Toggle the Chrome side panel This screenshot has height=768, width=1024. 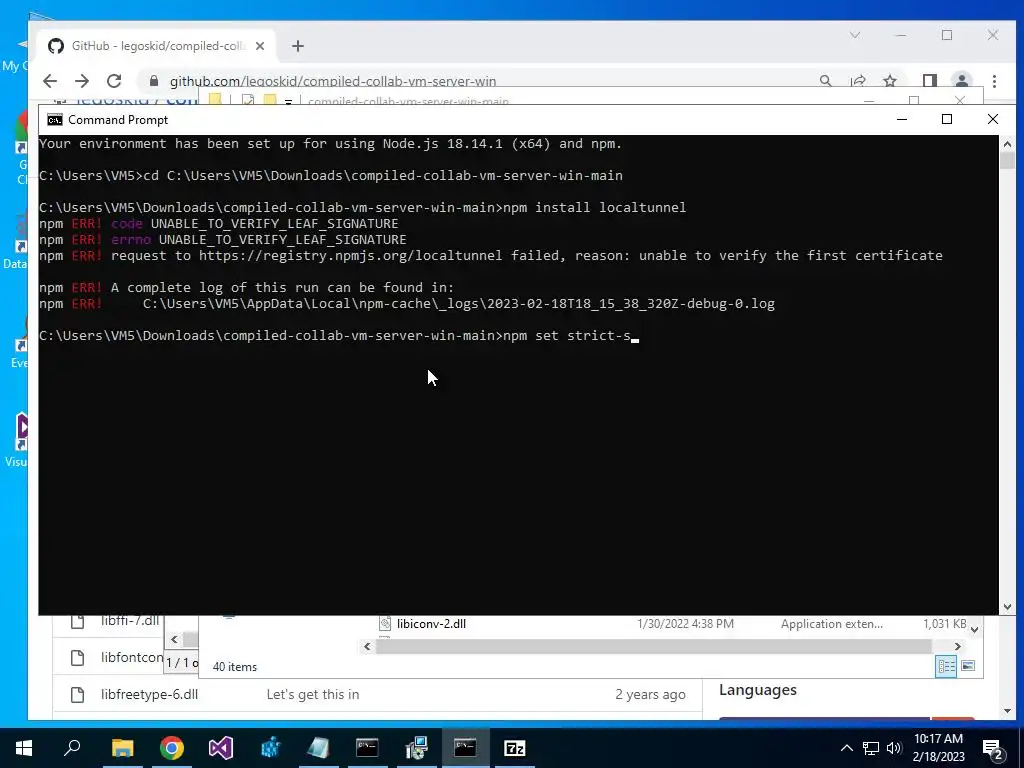[x=930, y=81]
